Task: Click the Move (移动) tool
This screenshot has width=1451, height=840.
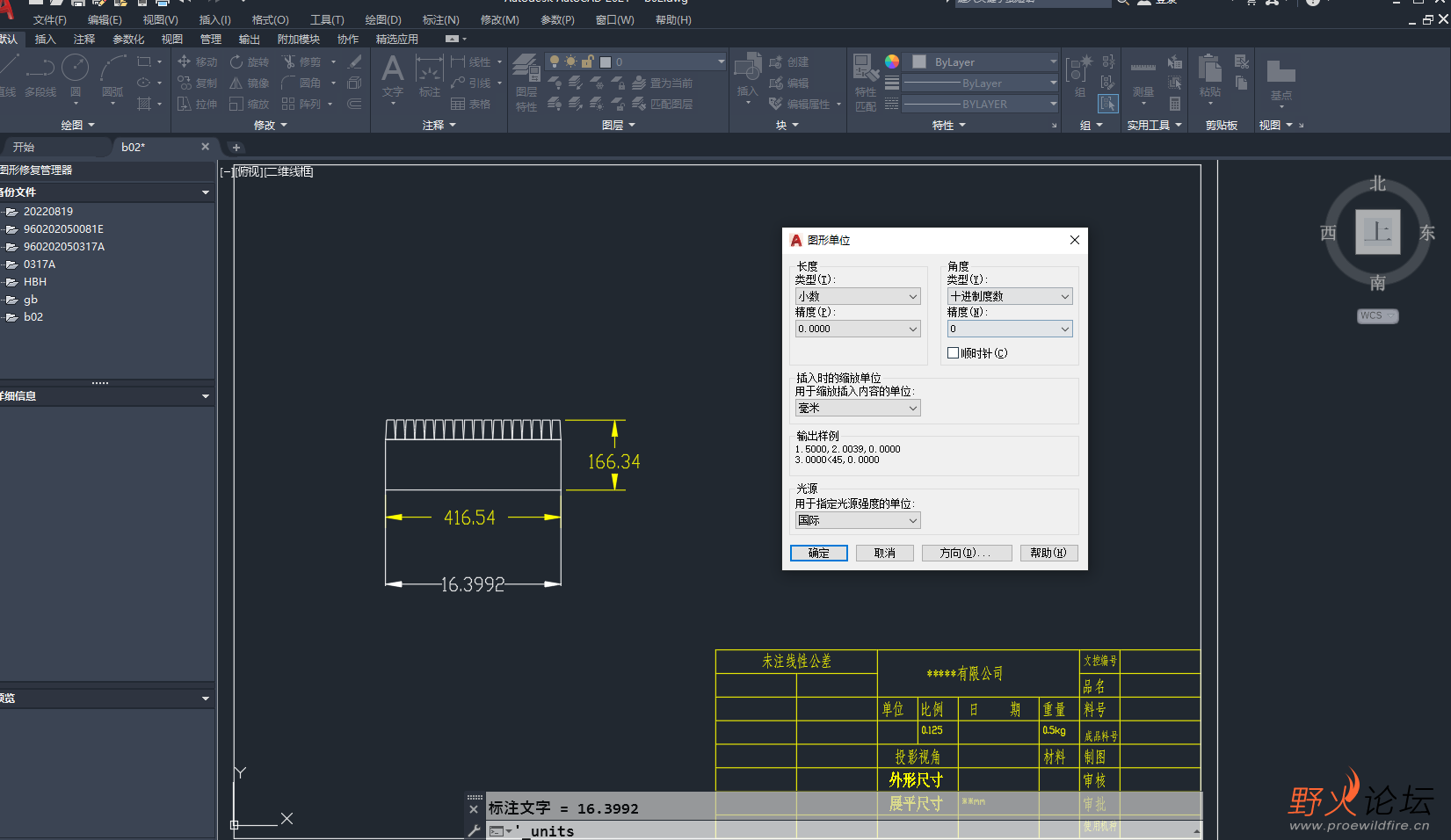Action: coord(198,62)
